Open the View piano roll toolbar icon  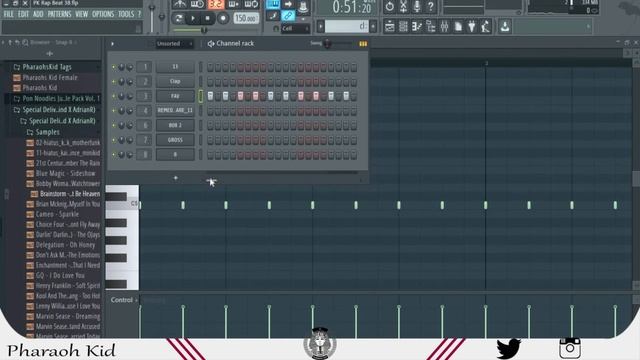pyautogui.click(x=417, y=27)
